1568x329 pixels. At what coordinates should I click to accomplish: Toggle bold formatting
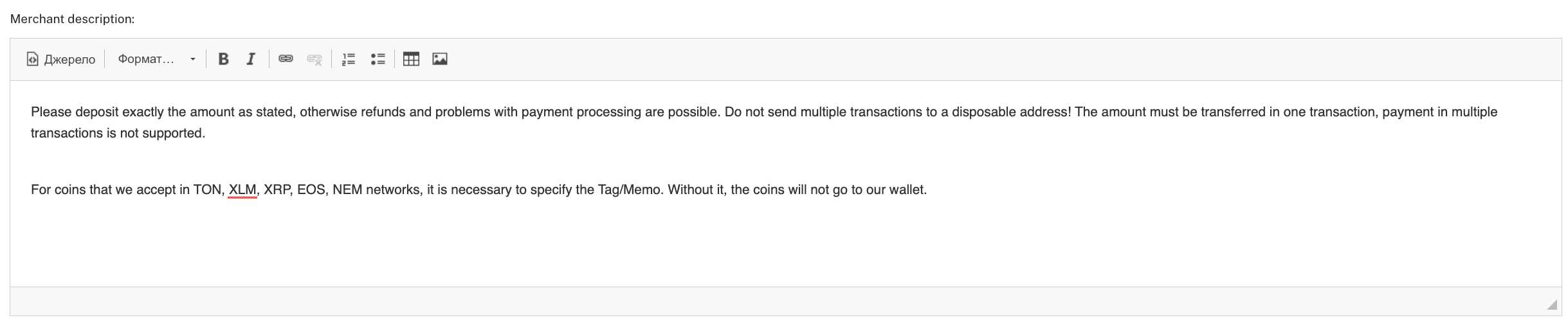point(223,59)
